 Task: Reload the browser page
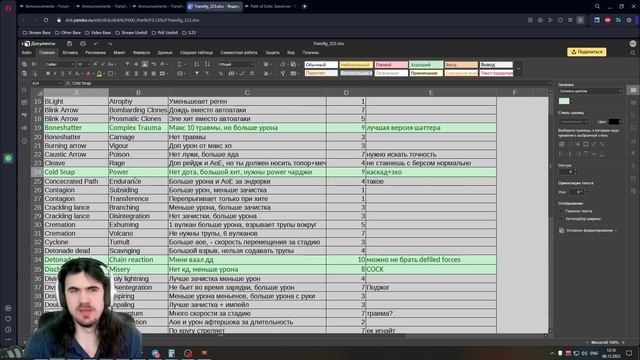[x=46, y=20]
